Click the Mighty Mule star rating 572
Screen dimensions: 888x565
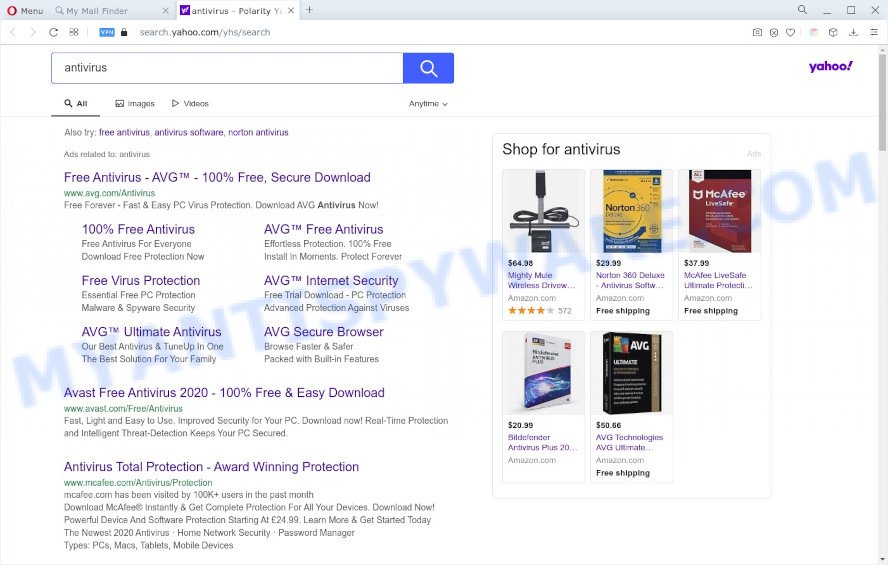pyautogui.click(x=540, y=311)
